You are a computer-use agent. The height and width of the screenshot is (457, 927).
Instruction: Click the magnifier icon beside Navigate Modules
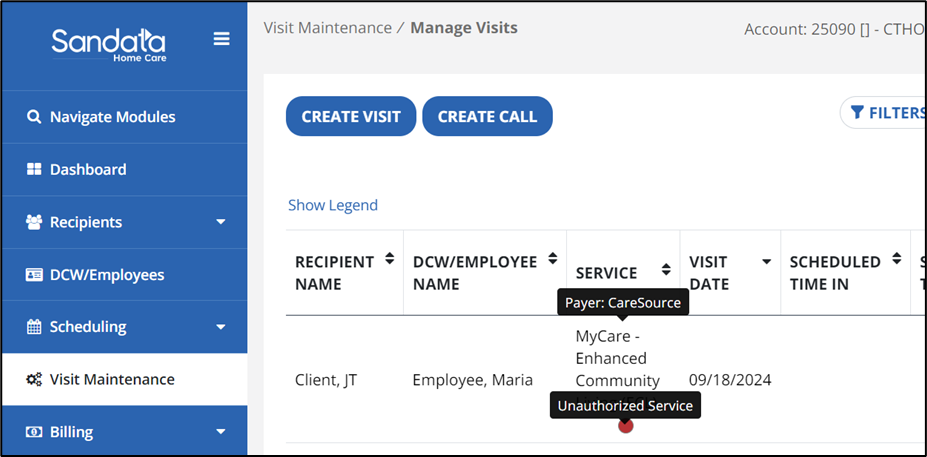click(34, 117)
